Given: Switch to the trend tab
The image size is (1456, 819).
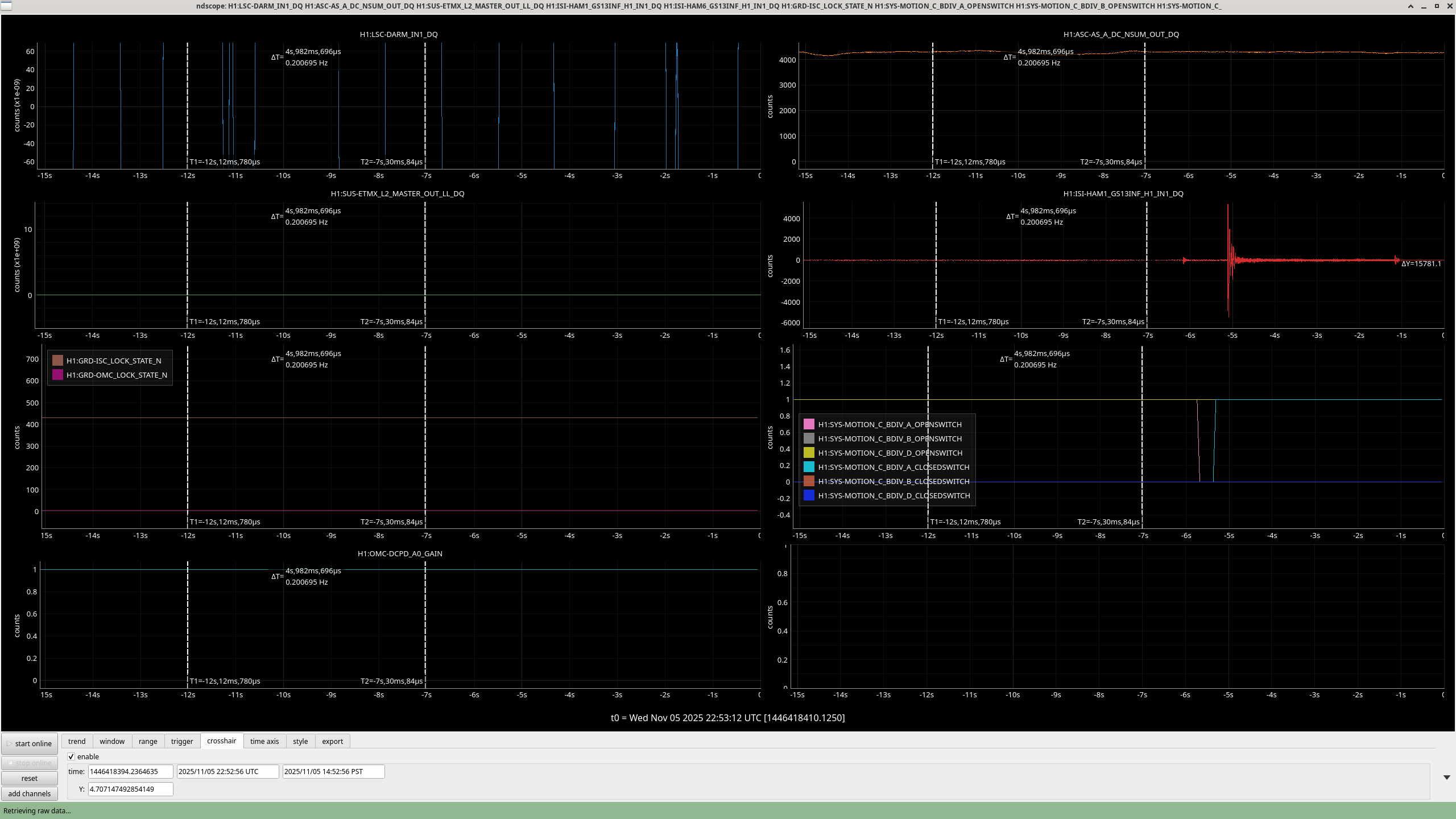Looking at the screenshot, I should tap(77, 741).
